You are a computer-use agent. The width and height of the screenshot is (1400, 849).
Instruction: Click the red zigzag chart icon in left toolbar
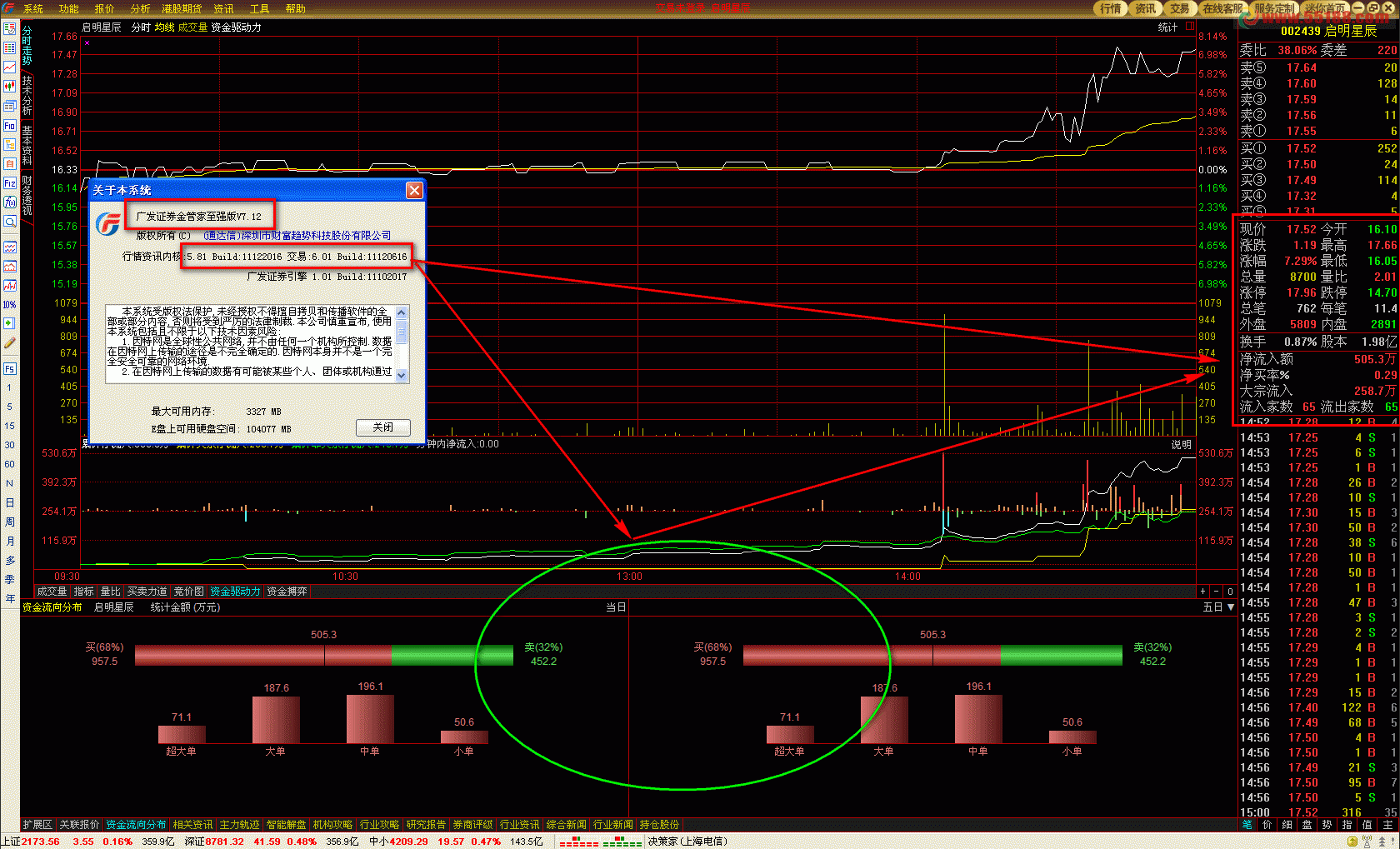point(10,286)
